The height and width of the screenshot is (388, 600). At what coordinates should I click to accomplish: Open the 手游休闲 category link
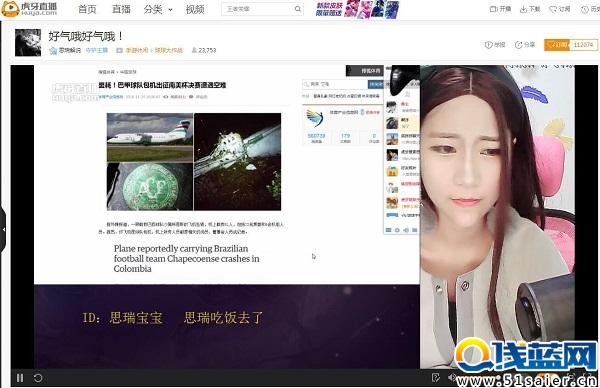[137, 50]
